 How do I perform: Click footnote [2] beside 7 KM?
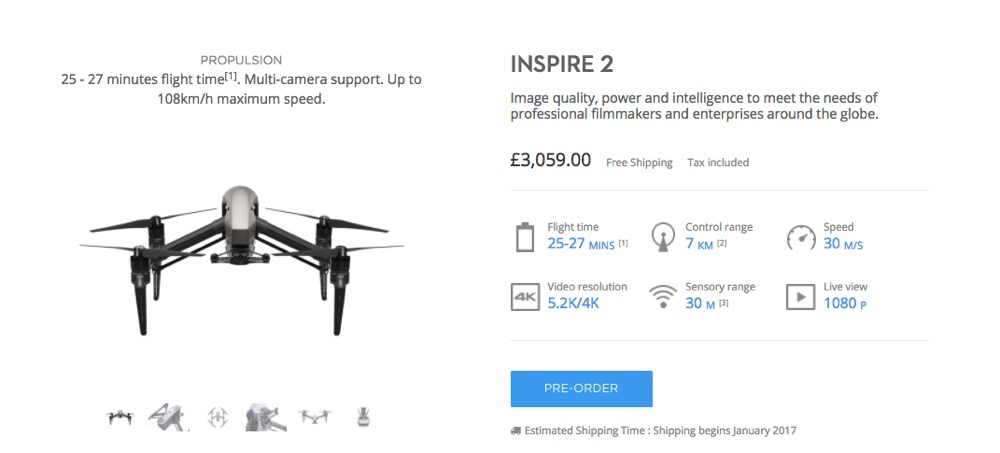[x=721, y=244]
